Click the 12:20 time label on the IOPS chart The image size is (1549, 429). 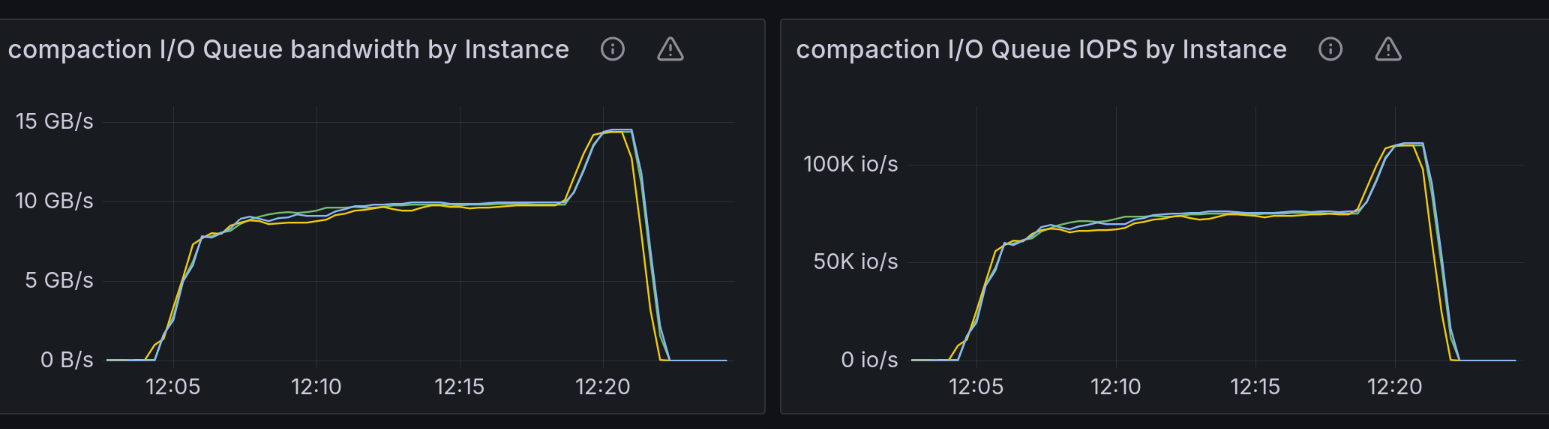1395,386
